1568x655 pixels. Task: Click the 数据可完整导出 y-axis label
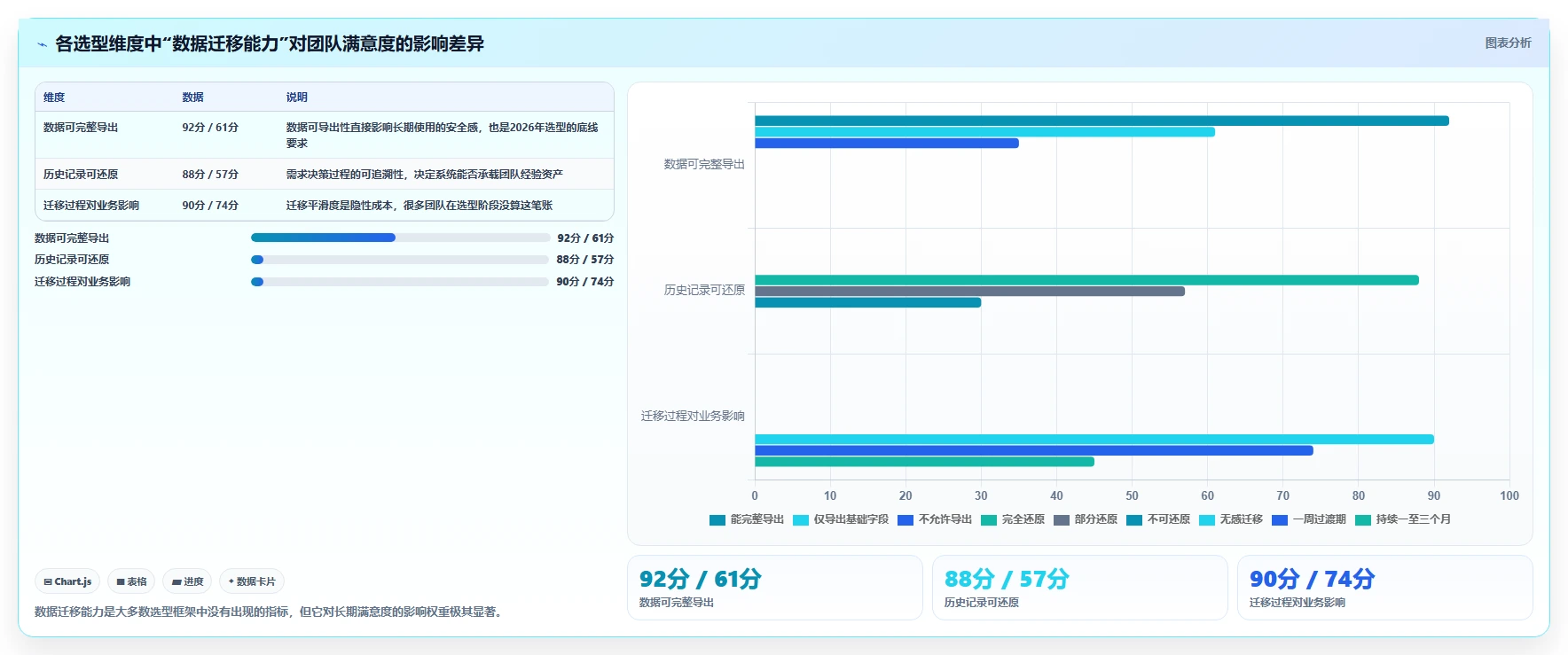[x=704, y=165]
